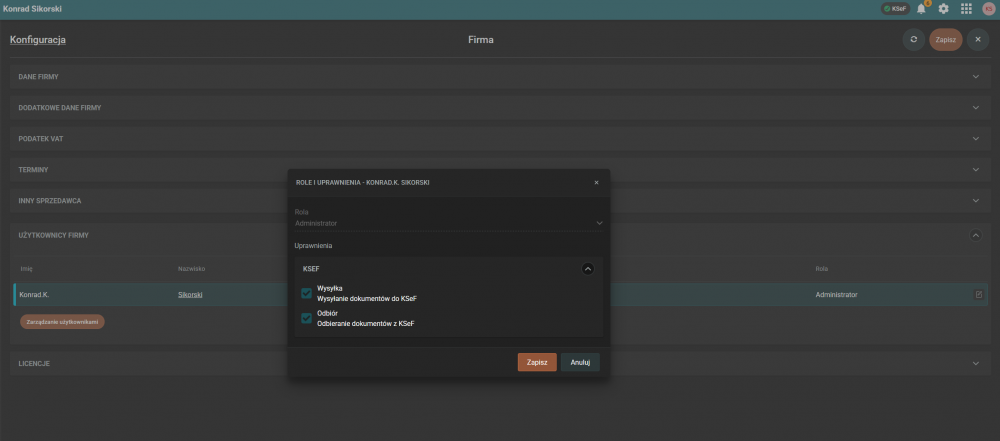Click Zapisz in the dialog

point(537,363)
